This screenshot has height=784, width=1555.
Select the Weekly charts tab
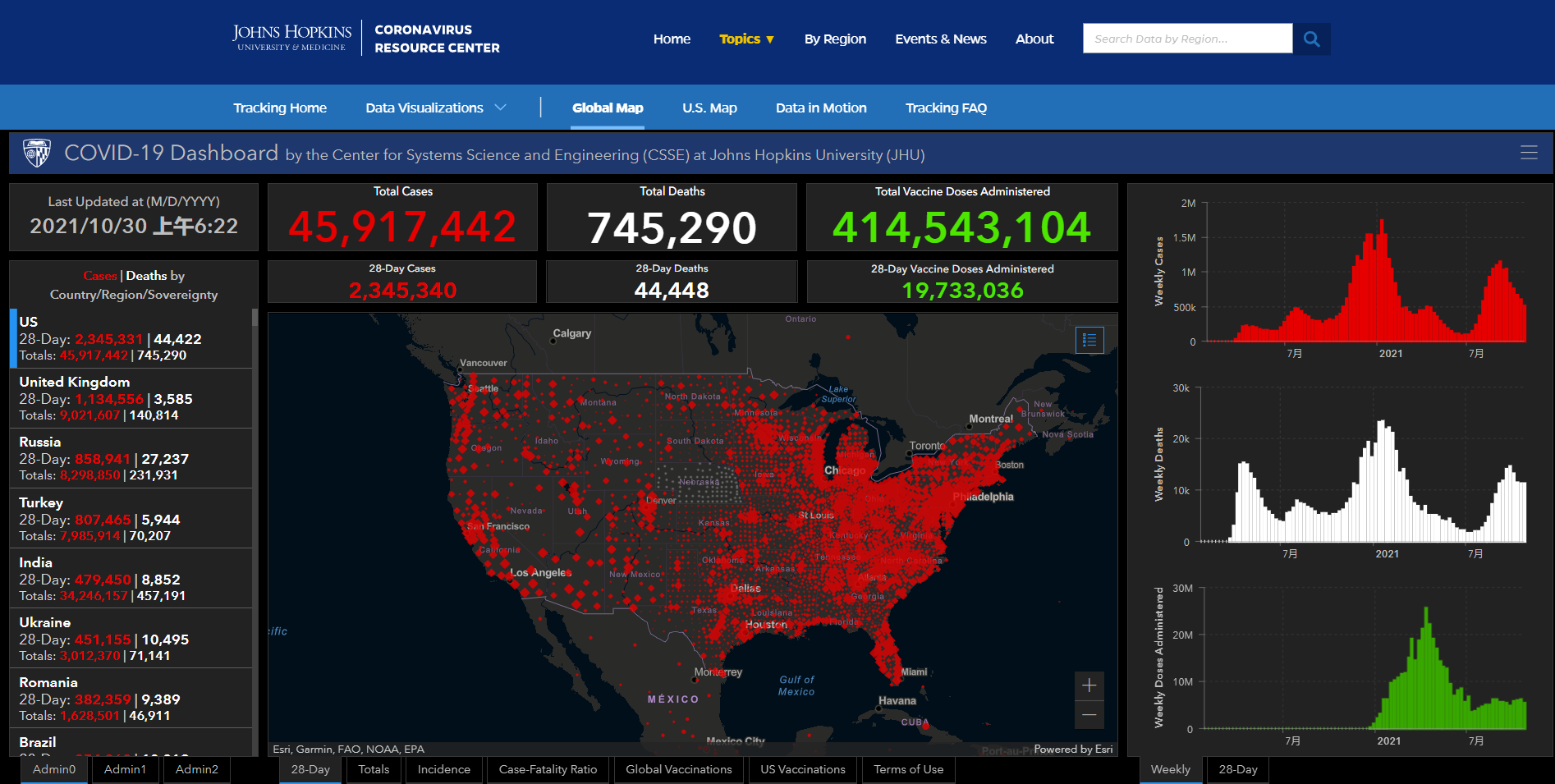(1171, 770)
